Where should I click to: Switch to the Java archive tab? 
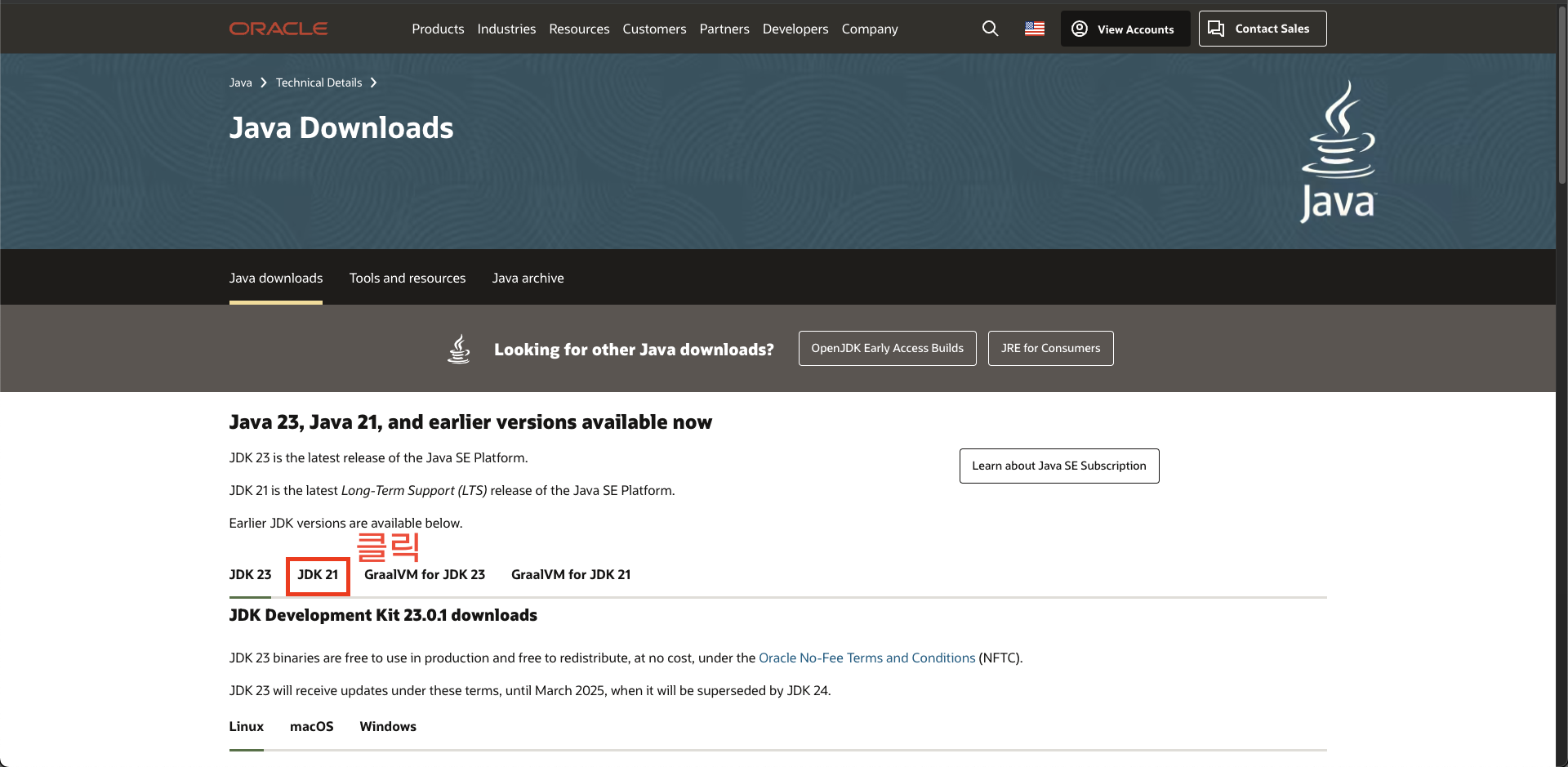coord(528,278)
